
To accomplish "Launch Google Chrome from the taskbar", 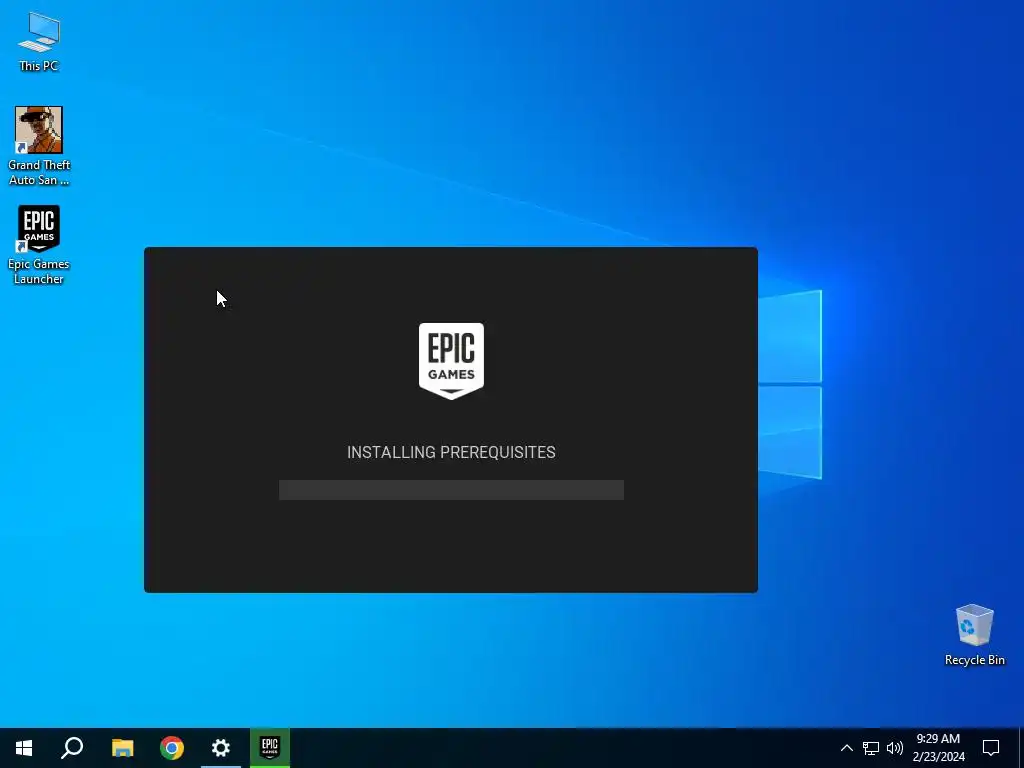I will [x=172, y=748].
